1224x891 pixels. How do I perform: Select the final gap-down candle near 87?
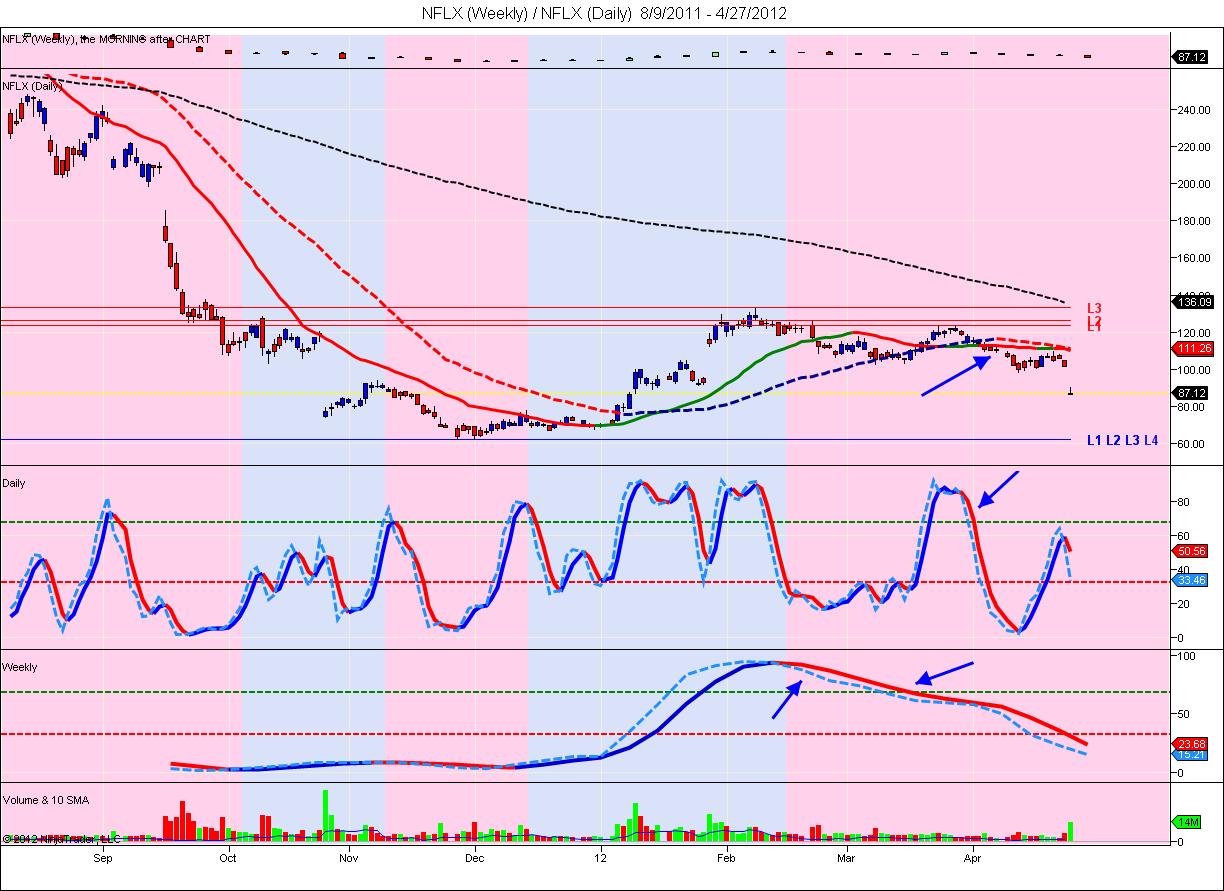tap(1071, 391)
